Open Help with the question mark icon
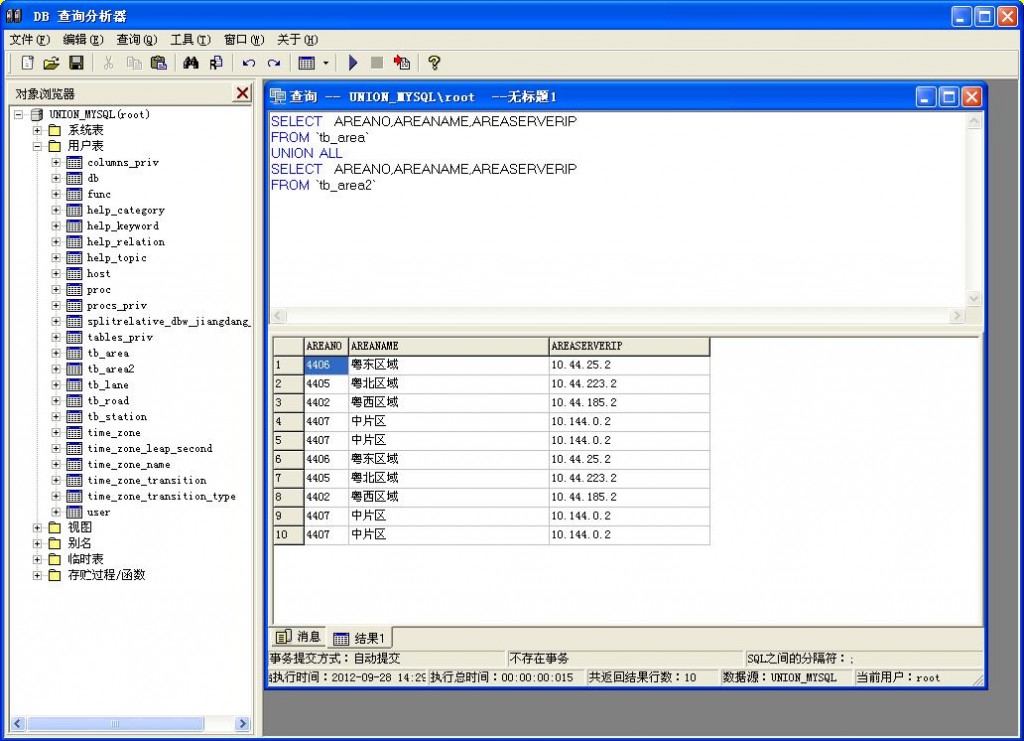The image size is (1024, 741). coord(434,63)
